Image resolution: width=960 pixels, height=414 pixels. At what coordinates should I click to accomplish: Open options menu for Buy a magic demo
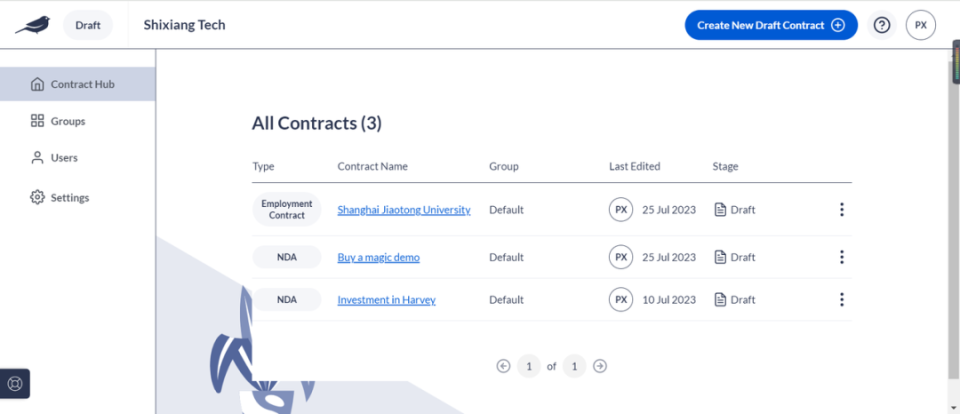pos(841,257)
